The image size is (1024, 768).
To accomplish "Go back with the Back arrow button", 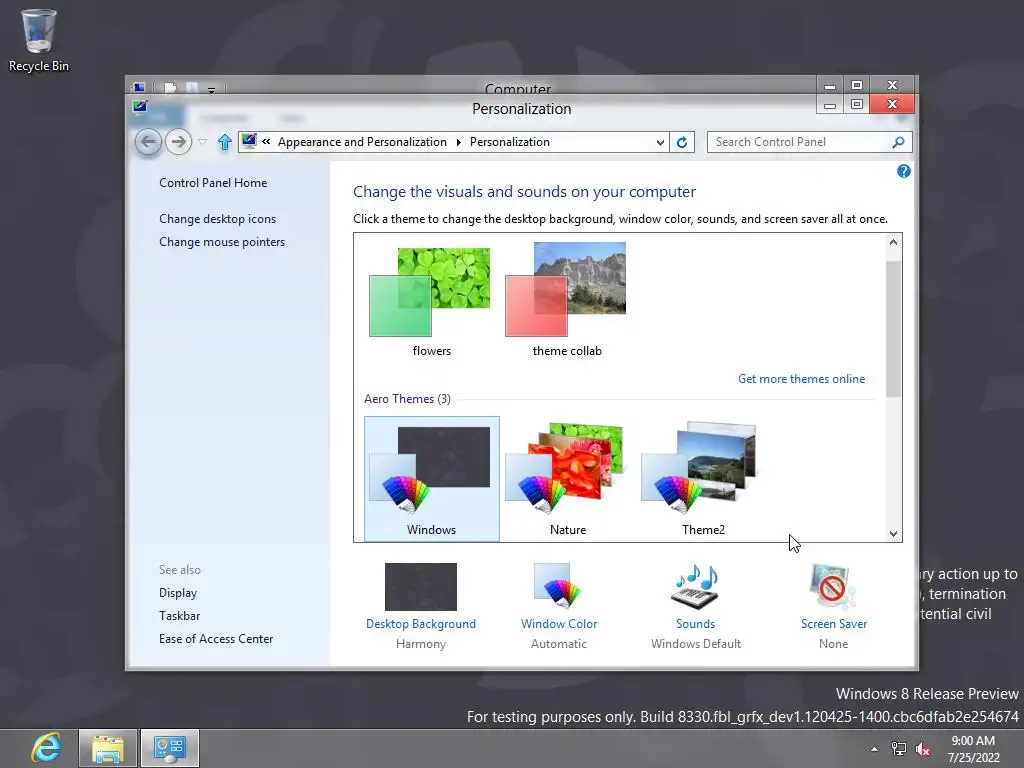I will point(148,142).
